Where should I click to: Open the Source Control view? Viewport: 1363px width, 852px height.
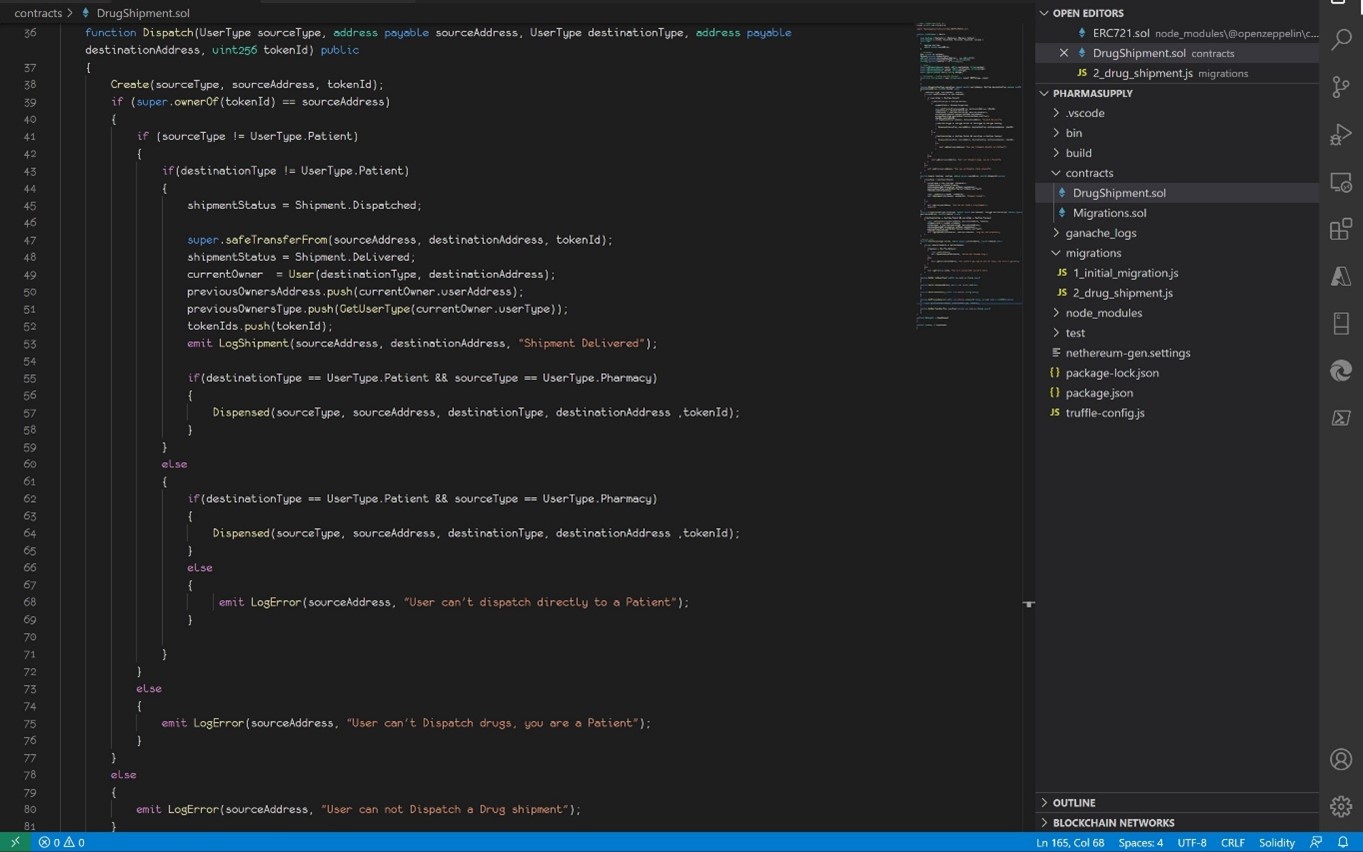[x=1341, y=87]
